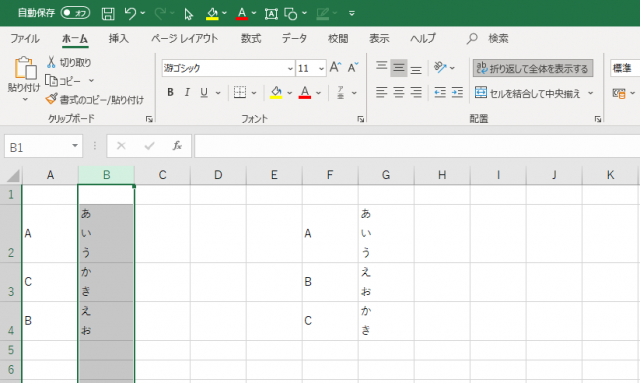Open the ヘルプ tab
Screen dimensions: 640x383
click(x=423, y=38)
